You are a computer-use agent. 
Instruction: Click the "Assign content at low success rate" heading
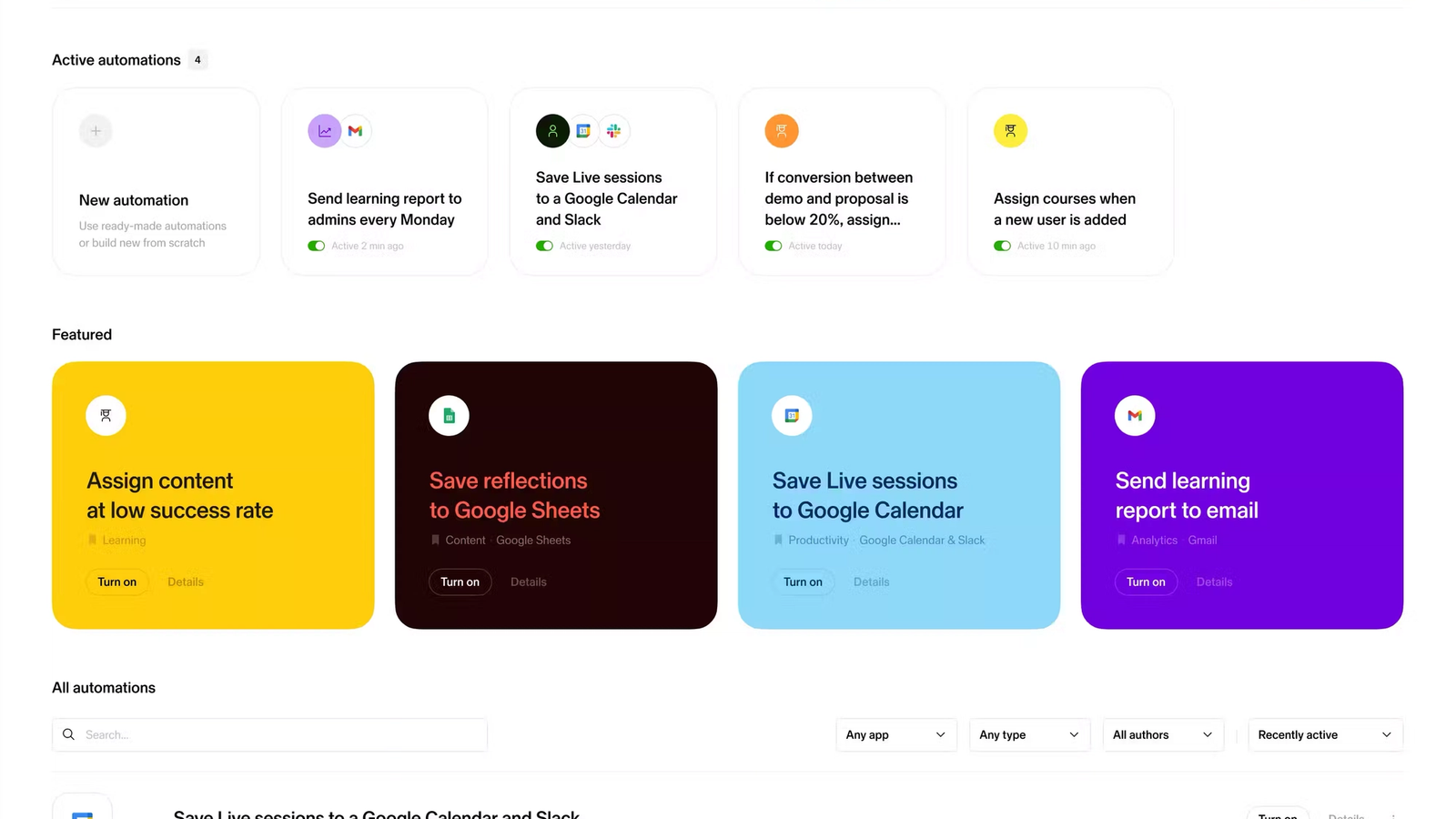click(180, 496)
